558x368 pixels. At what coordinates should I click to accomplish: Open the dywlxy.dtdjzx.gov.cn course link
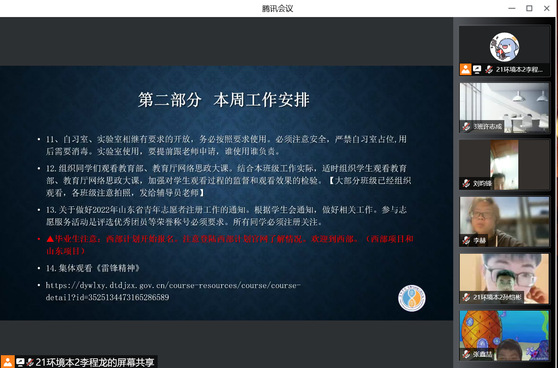tap(173, 291)
